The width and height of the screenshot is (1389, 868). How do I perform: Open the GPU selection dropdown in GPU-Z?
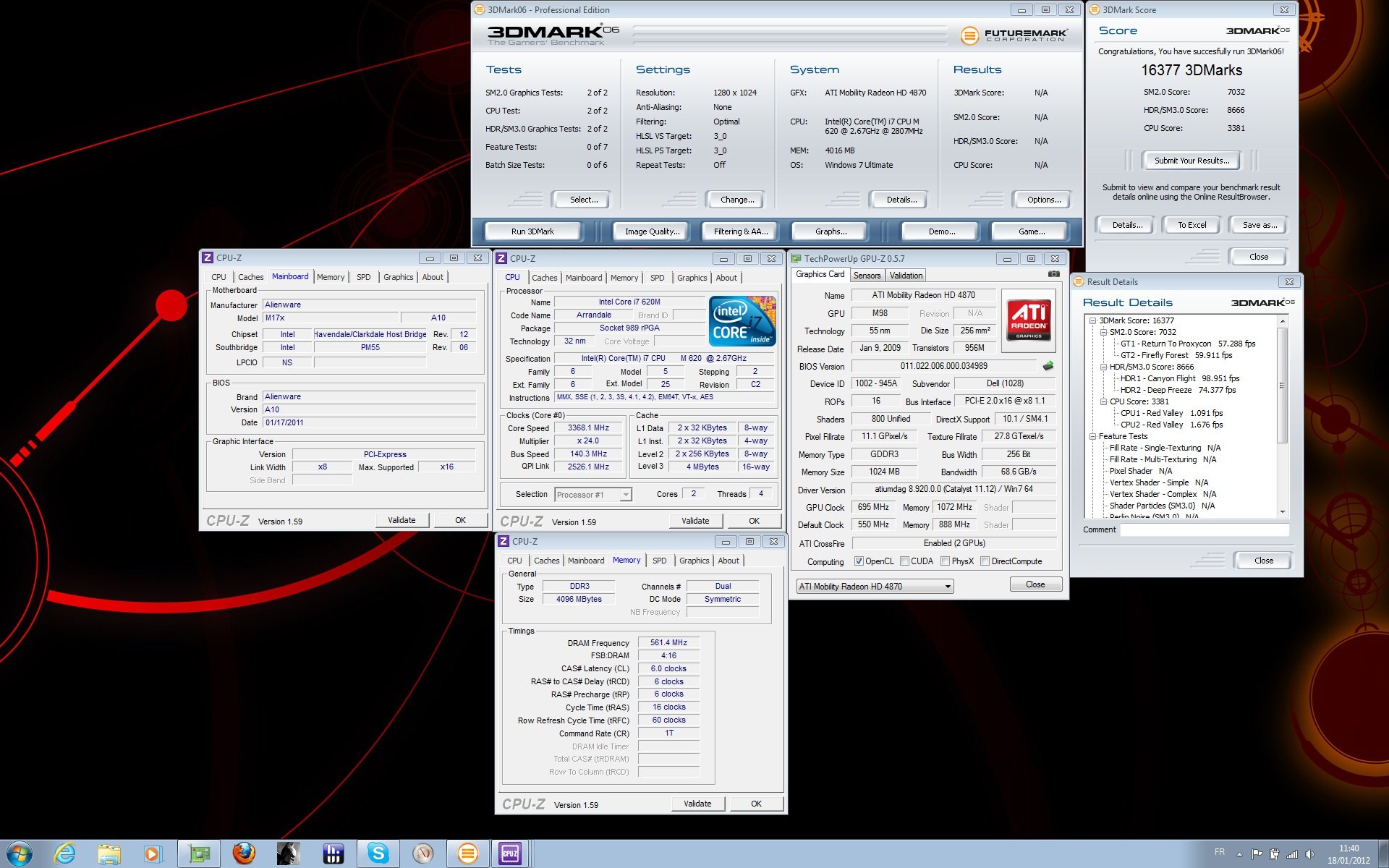coord(875,587)
